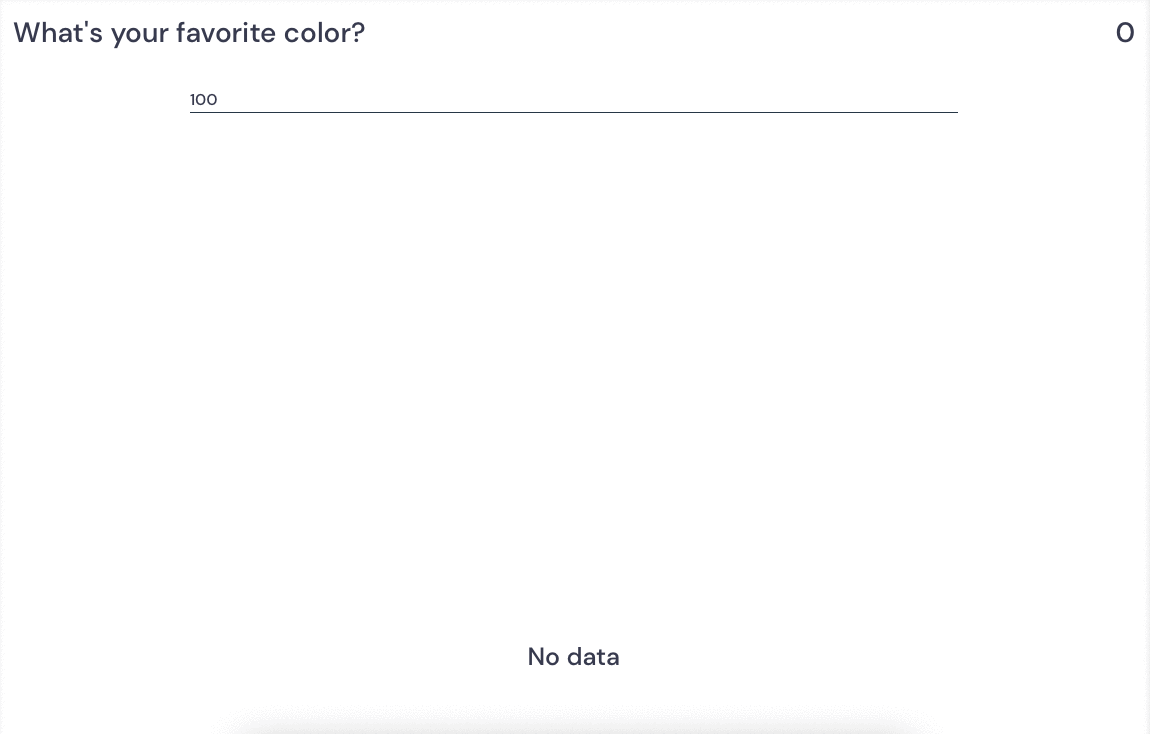Select the text "100" in the input
Screen dimensions: 1150x734
(203, 99)
